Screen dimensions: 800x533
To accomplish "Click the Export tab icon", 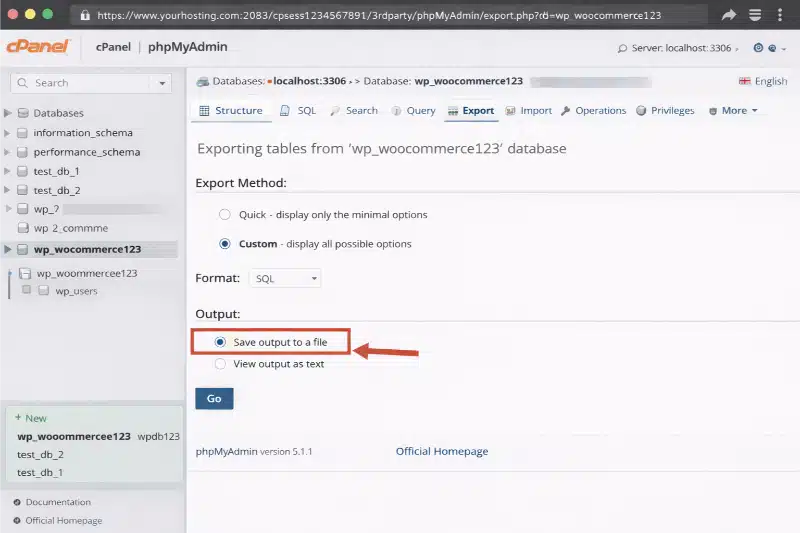I will tap(453, 111).
